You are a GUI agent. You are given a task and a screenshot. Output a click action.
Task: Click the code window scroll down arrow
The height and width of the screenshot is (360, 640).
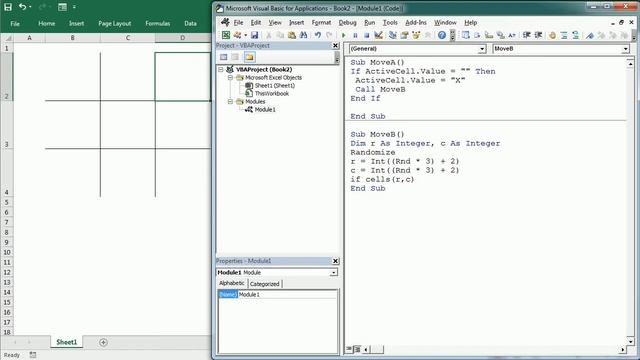pyautogui.click(x=631, y=341)
